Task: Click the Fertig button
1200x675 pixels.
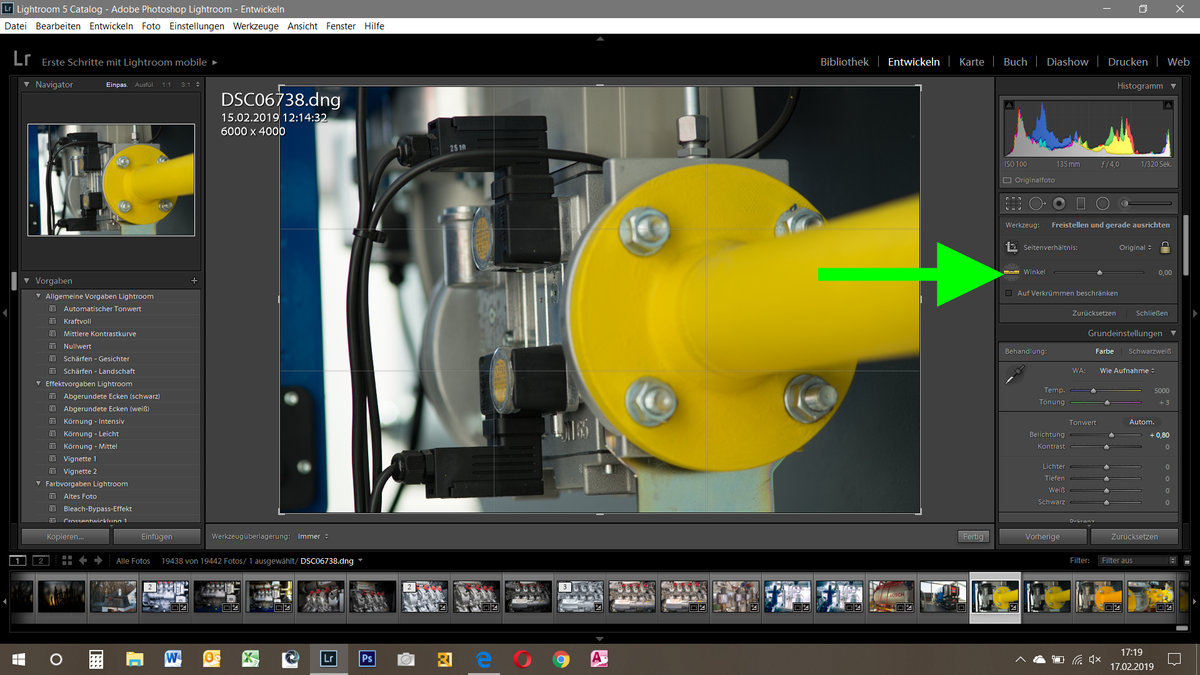Action: pos(971,536)
